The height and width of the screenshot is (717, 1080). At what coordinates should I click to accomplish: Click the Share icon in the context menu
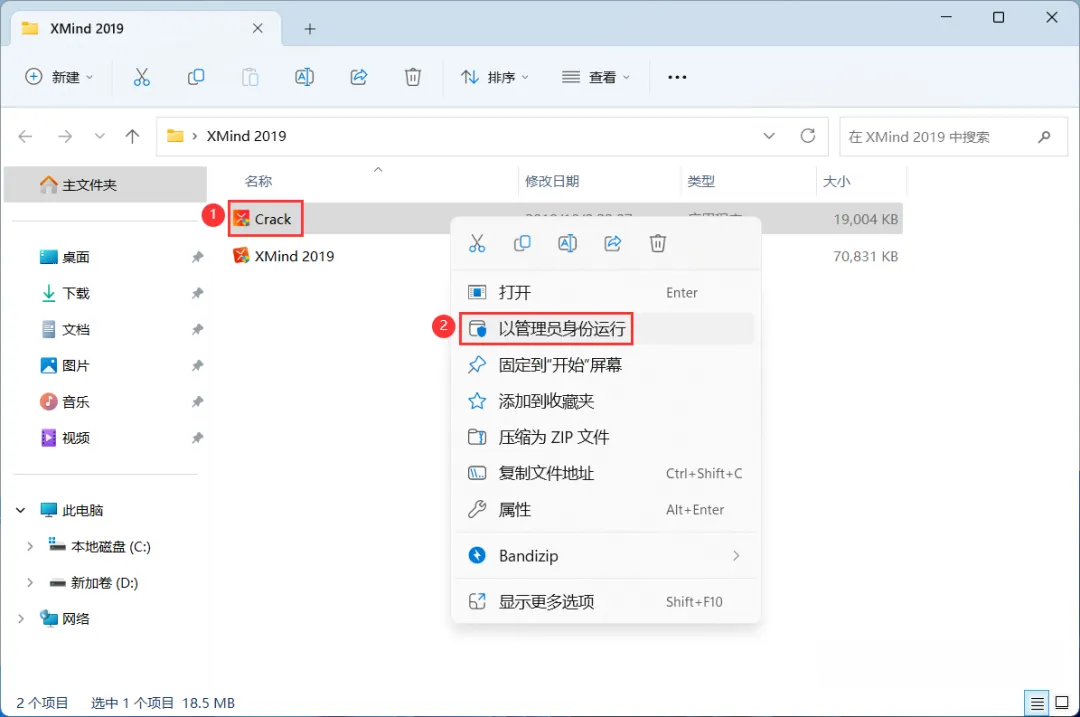point(613,243)
